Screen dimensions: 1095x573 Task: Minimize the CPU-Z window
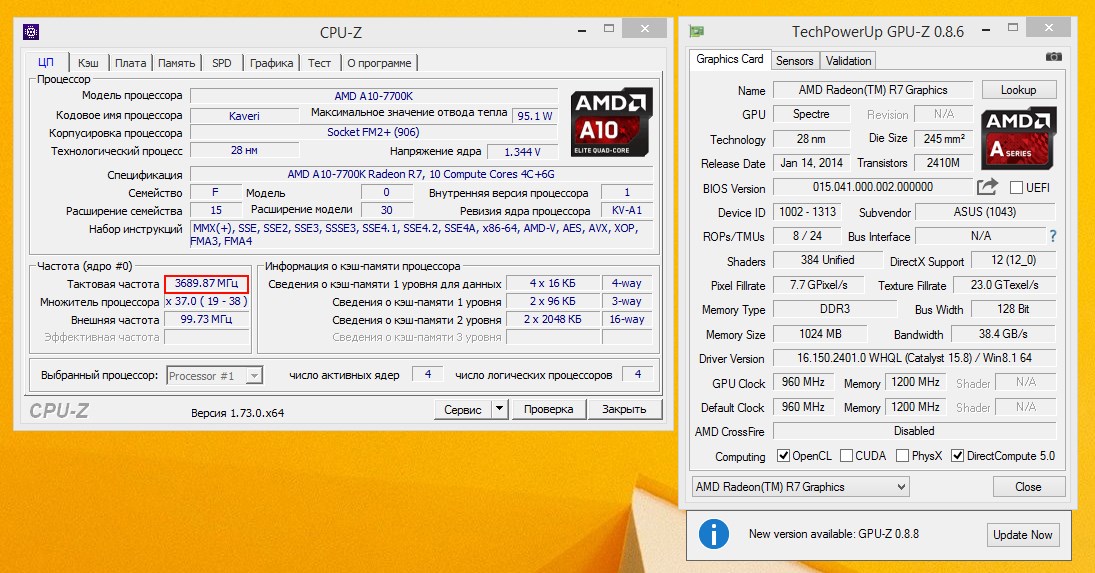point(582,29)
